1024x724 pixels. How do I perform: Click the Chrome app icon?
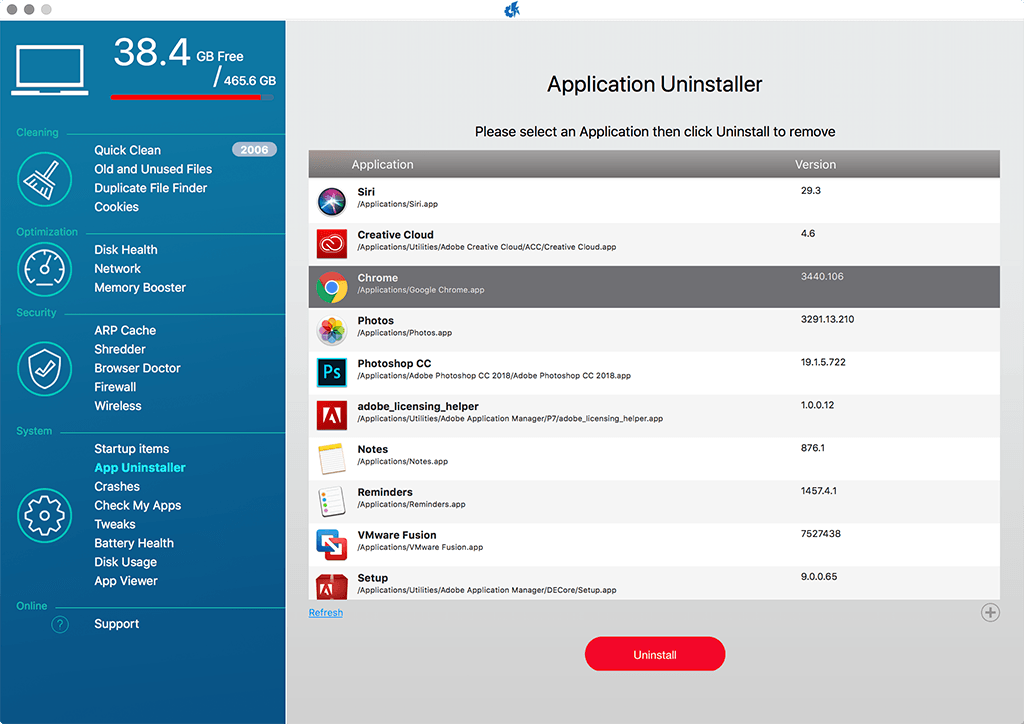pyautogui.click(x=332, y=287)
